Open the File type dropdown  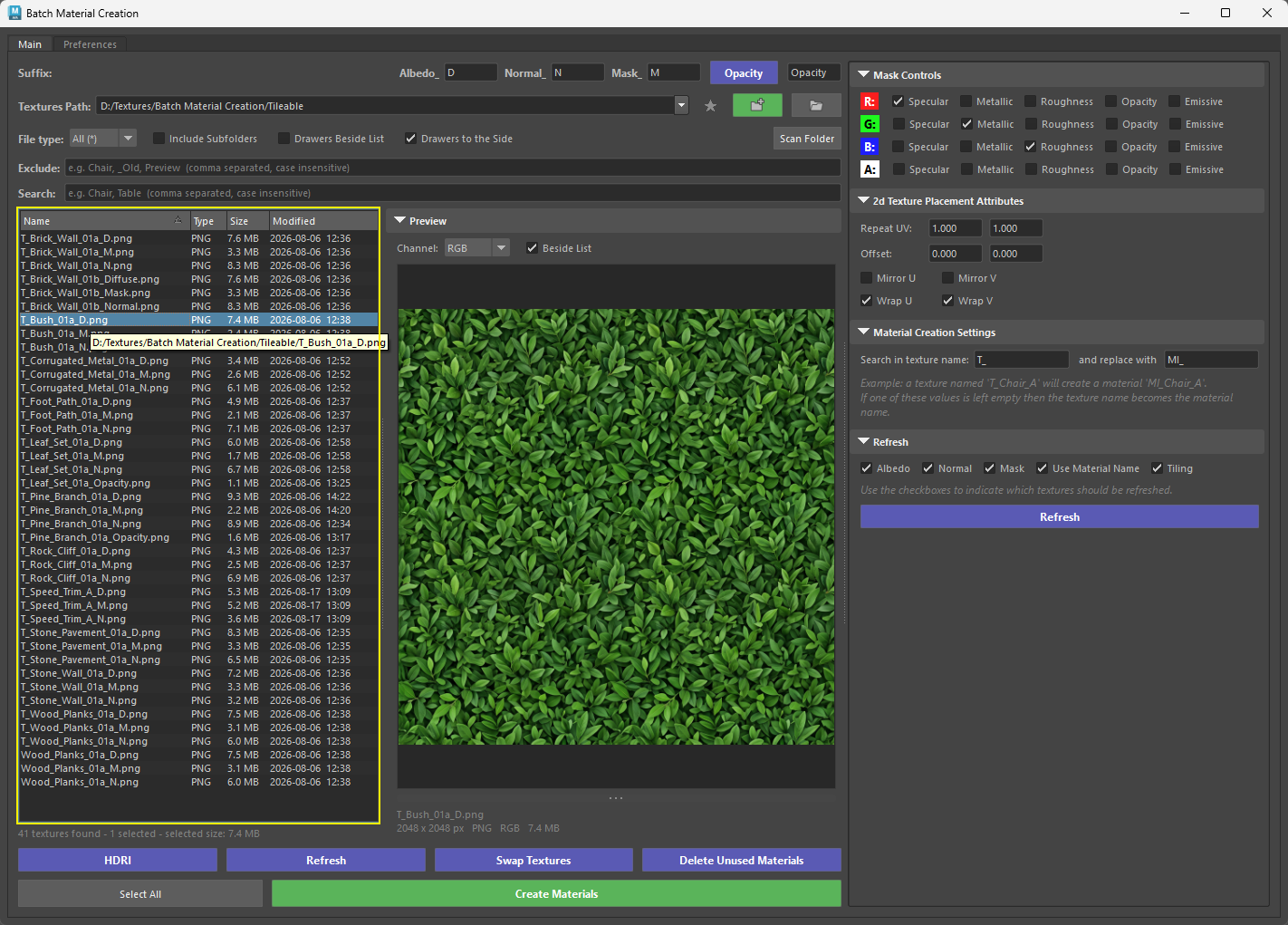tap(129, 139)
